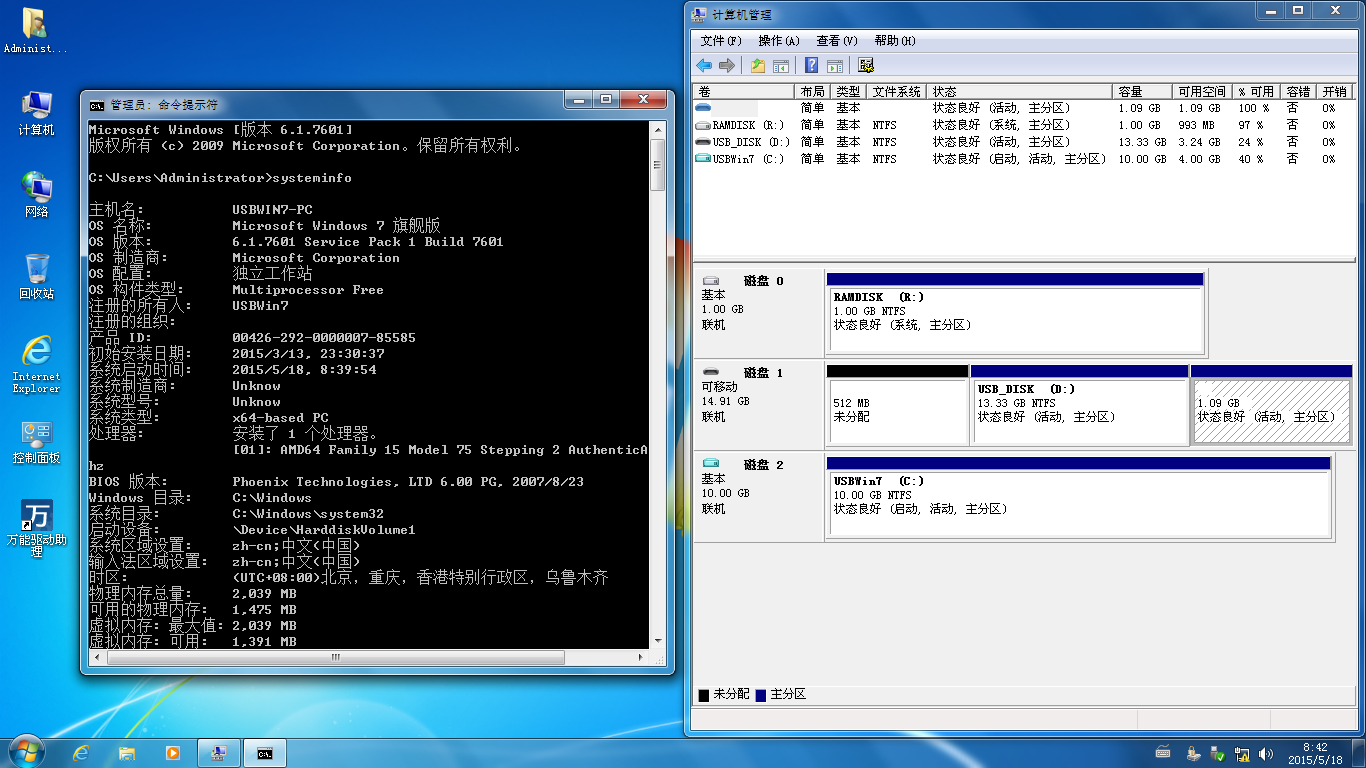Screen dimensions: 1366x768
Task: Toggle the Show/Hide Console Tree toolbar icon
Action: pyautogui.click(x=781, y=66)
